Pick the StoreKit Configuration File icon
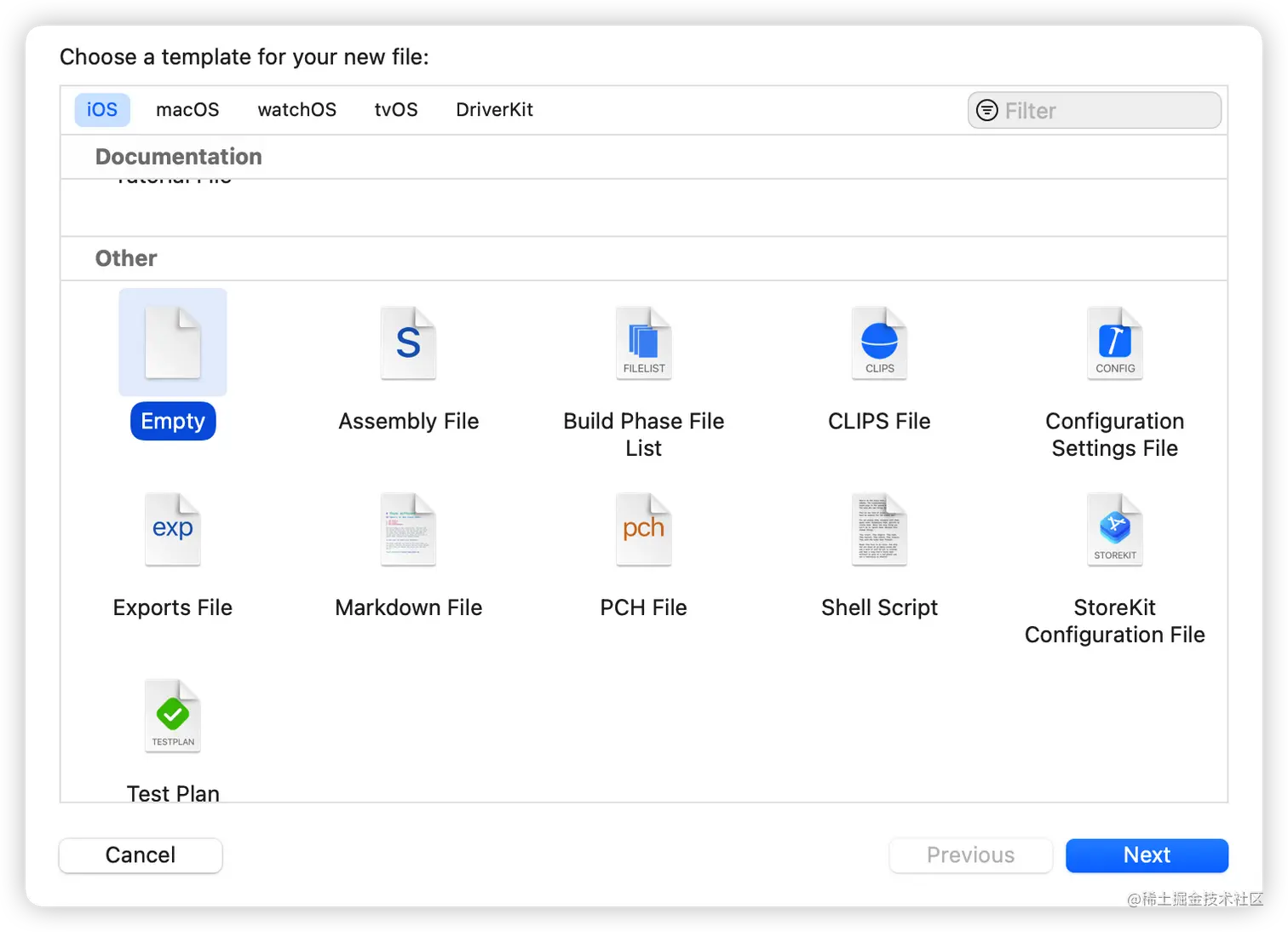 point(1115,529)
